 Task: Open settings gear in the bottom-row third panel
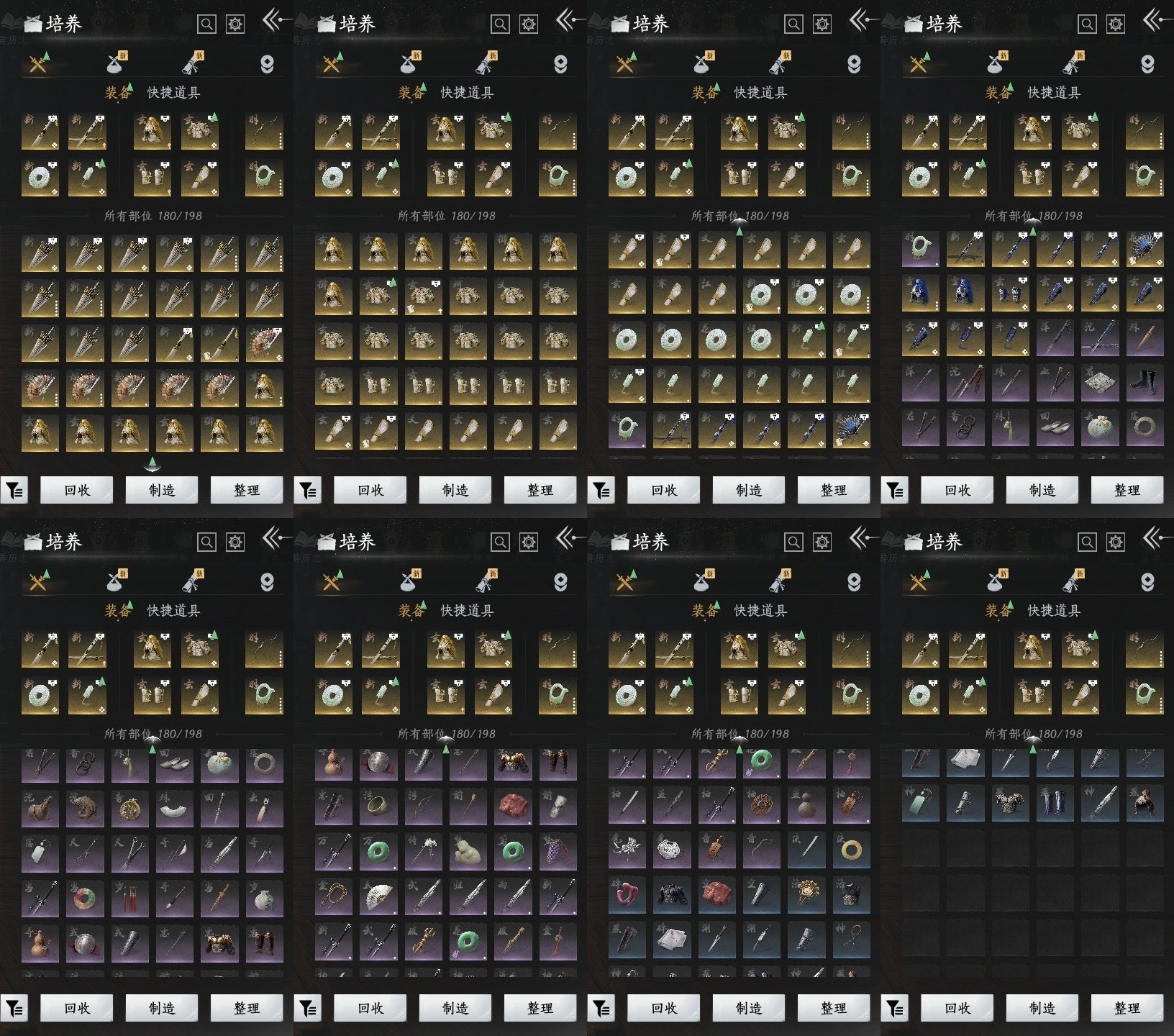[x=822, y=542]
